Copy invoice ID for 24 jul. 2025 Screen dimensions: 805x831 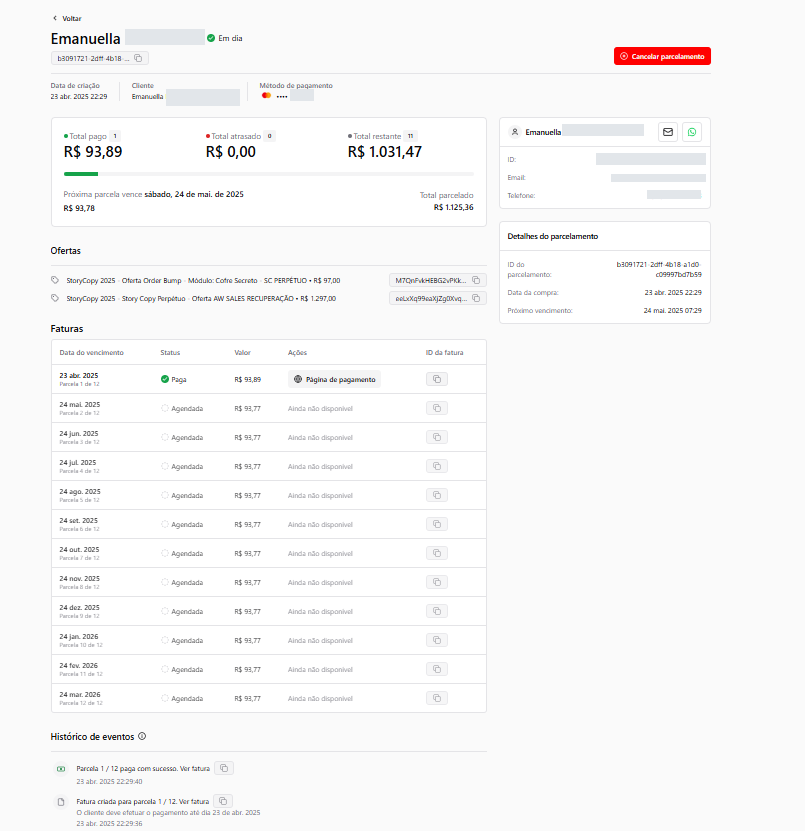tap(437, 466)
